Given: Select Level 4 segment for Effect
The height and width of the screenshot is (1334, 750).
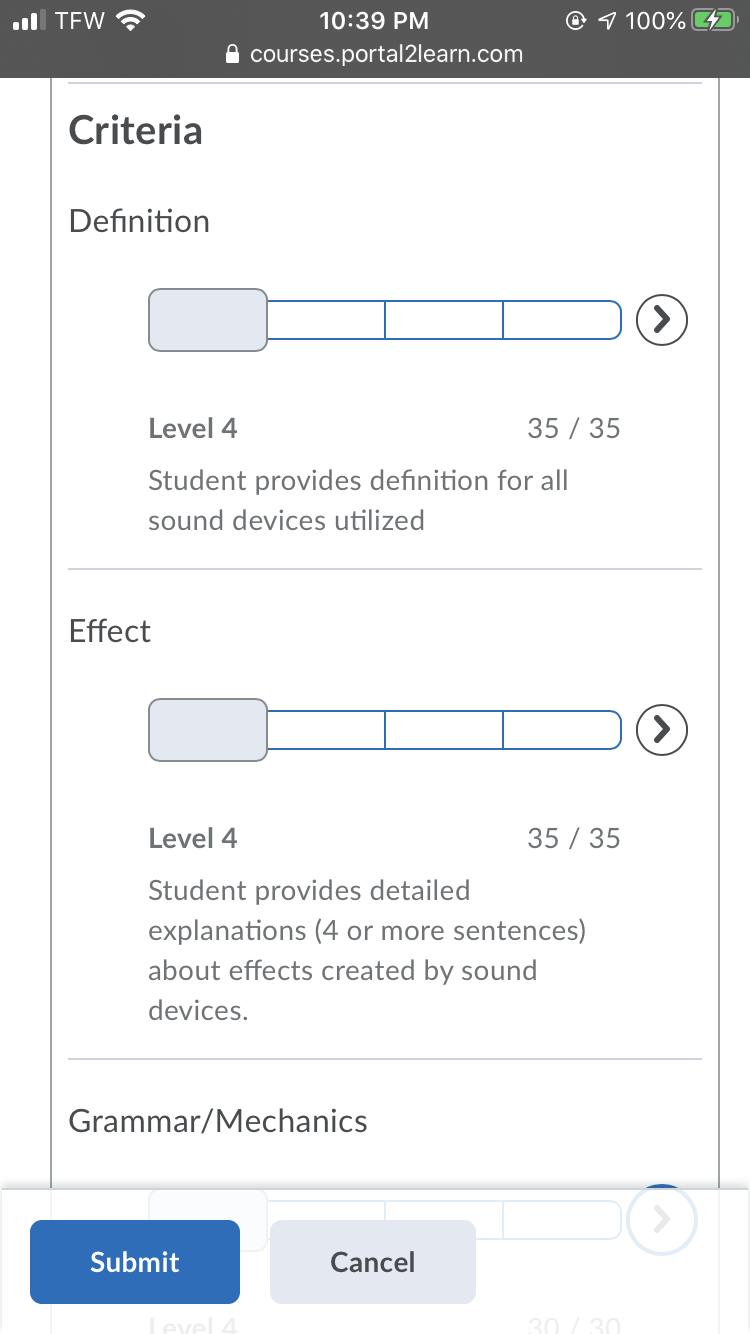Looking at the screenshot, I should (x=208, y=730).
